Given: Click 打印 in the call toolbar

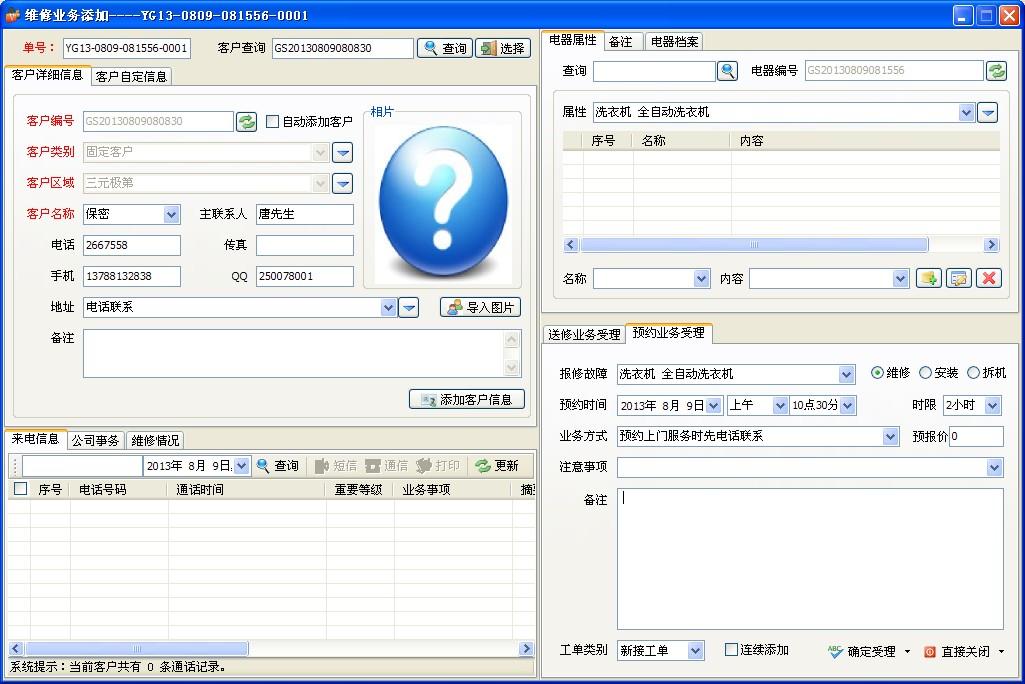Looking at the screenshot, I should pyautogui.click(x=438, y=466).
